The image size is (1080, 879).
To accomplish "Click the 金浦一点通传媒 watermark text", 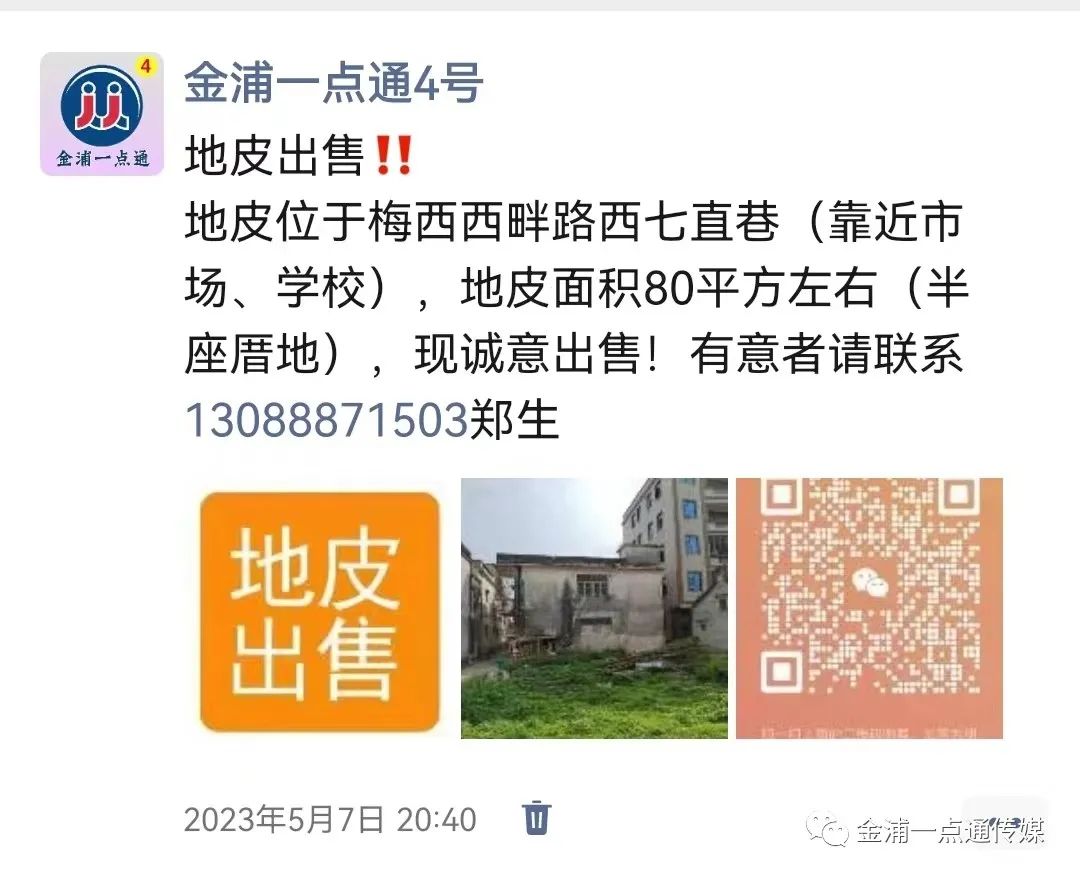I will pos(951,831).
